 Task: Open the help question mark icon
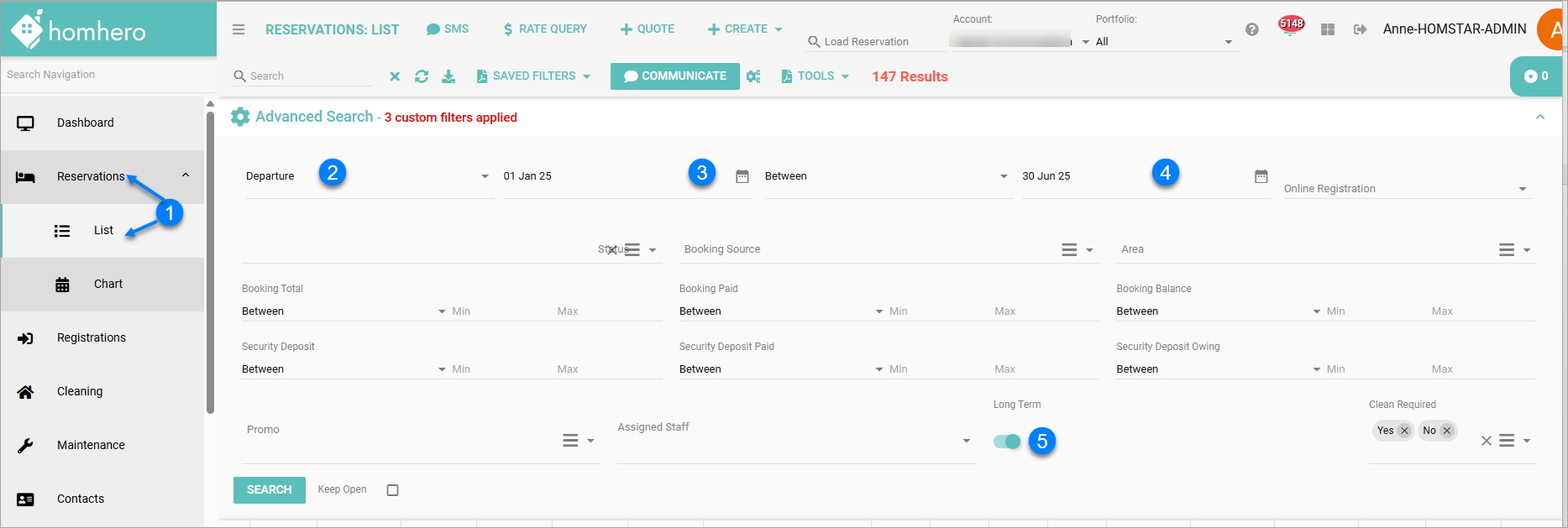click(1251, 29)
